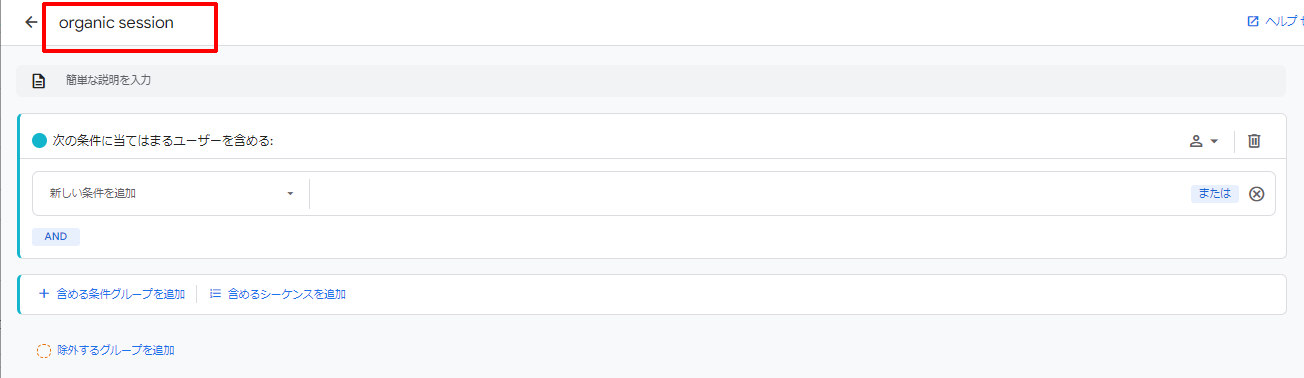The width and height of the screenshot is (1304, 378).
Task: Click the sequence list icon for 含めるシーケンスを追加
Action: 215,294
